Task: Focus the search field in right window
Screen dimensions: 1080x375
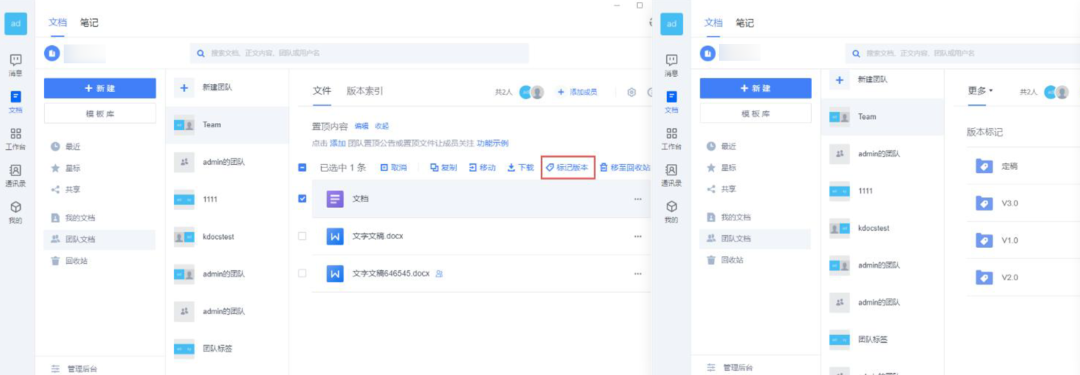Action: (962, 53)
